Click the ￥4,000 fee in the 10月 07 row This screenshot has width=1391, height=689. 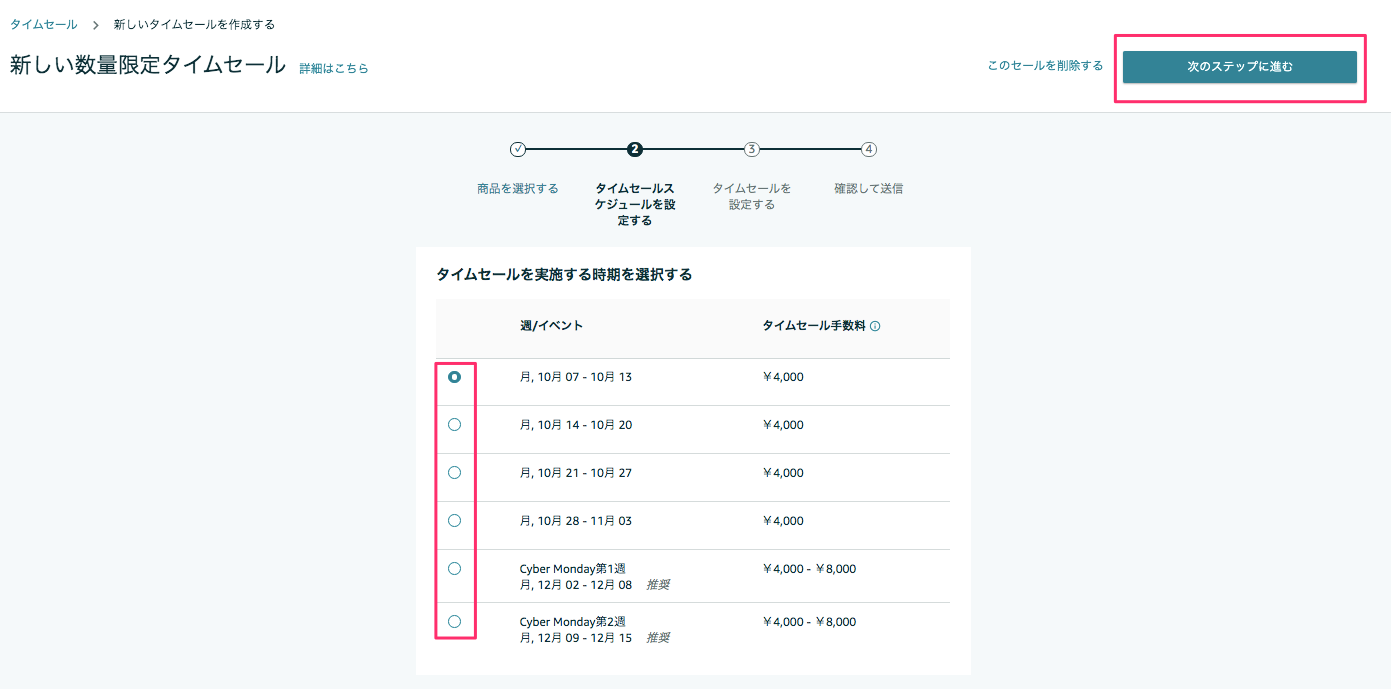pyautogui.click(x=783, y=377)
